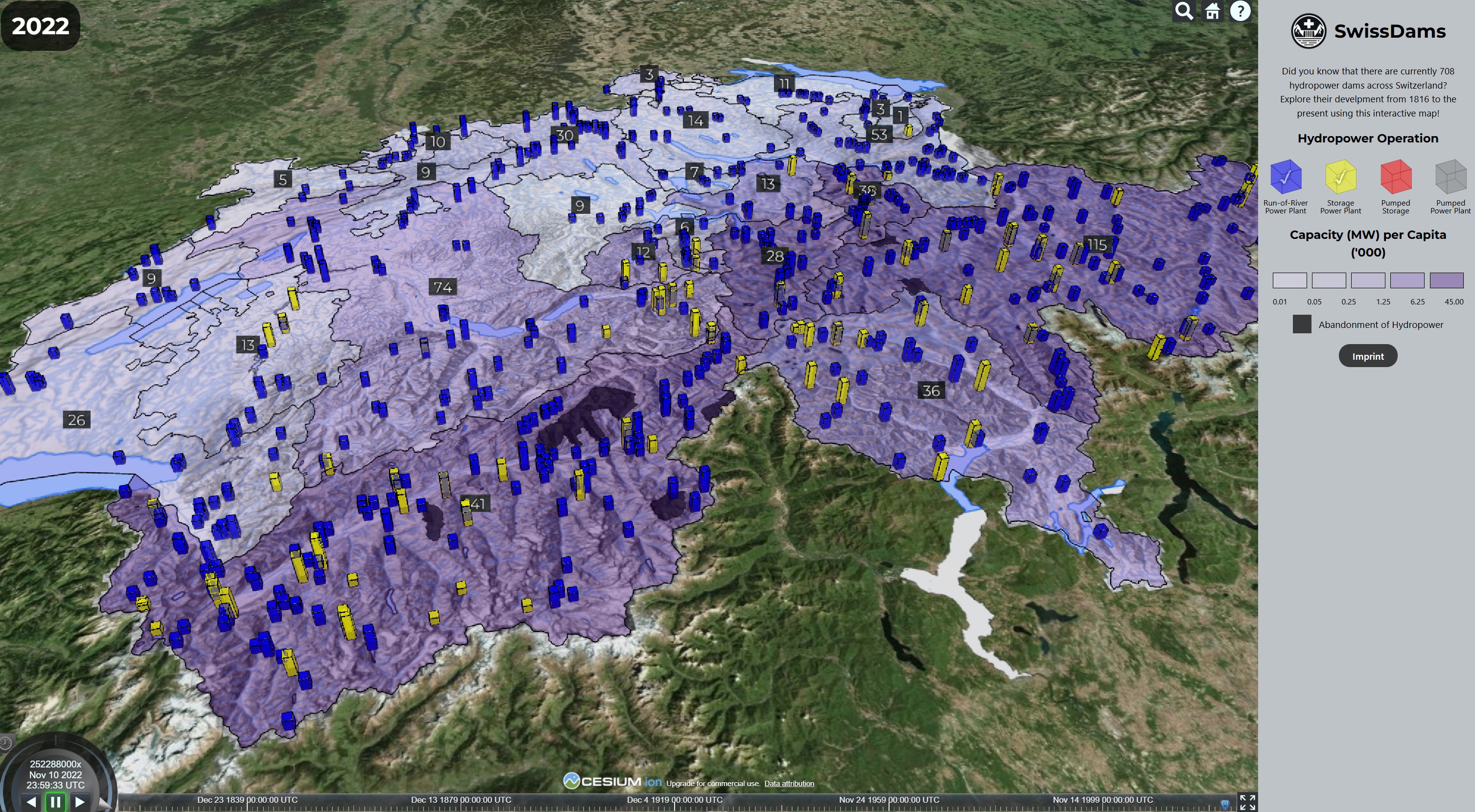Toggle Storage Power Plant yellow cube
1475x812 pixels.
(x=1340, y=177)
